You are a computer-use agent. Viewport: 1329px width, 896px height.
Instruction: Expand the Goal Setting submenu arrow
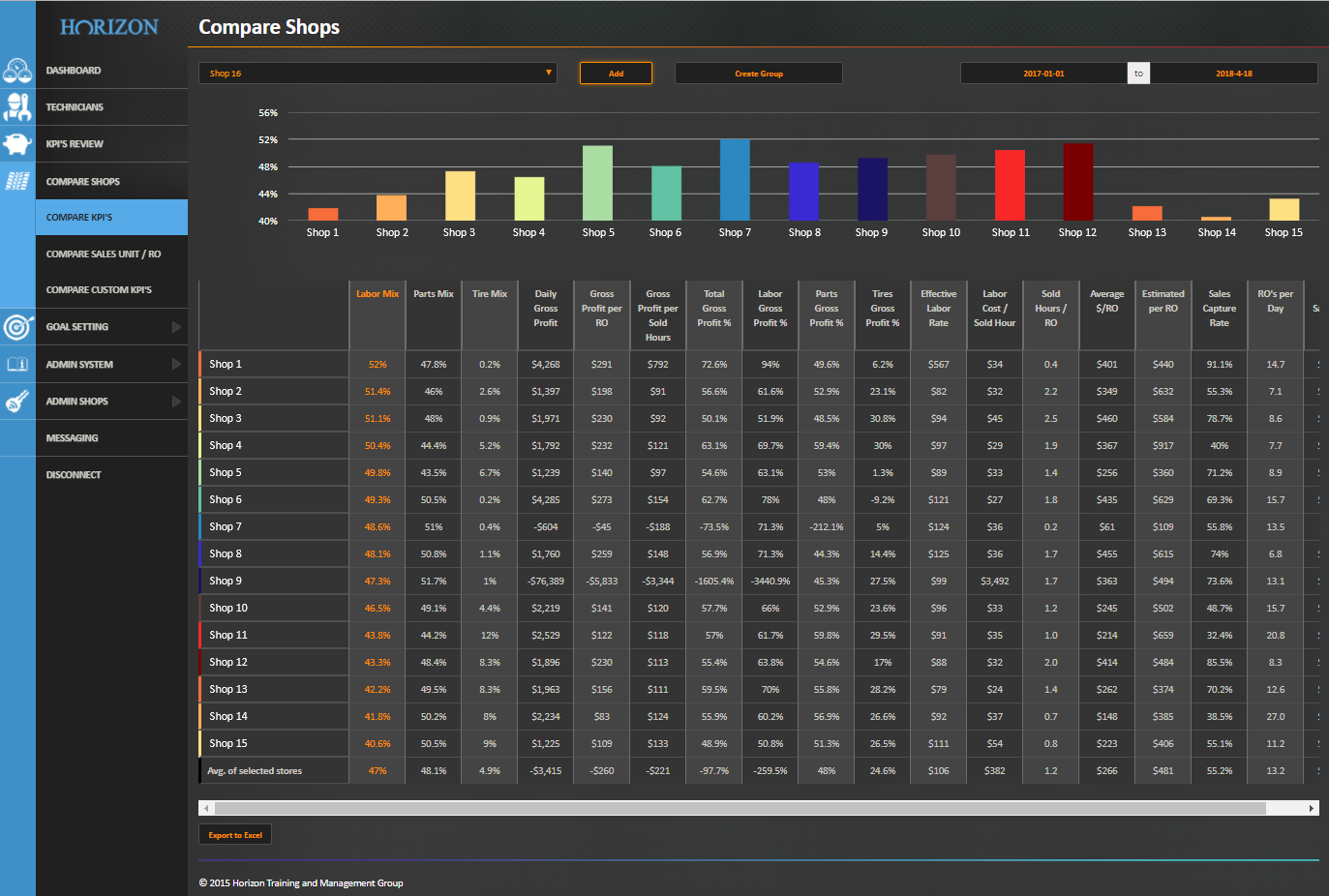click(x=176, y=327)
